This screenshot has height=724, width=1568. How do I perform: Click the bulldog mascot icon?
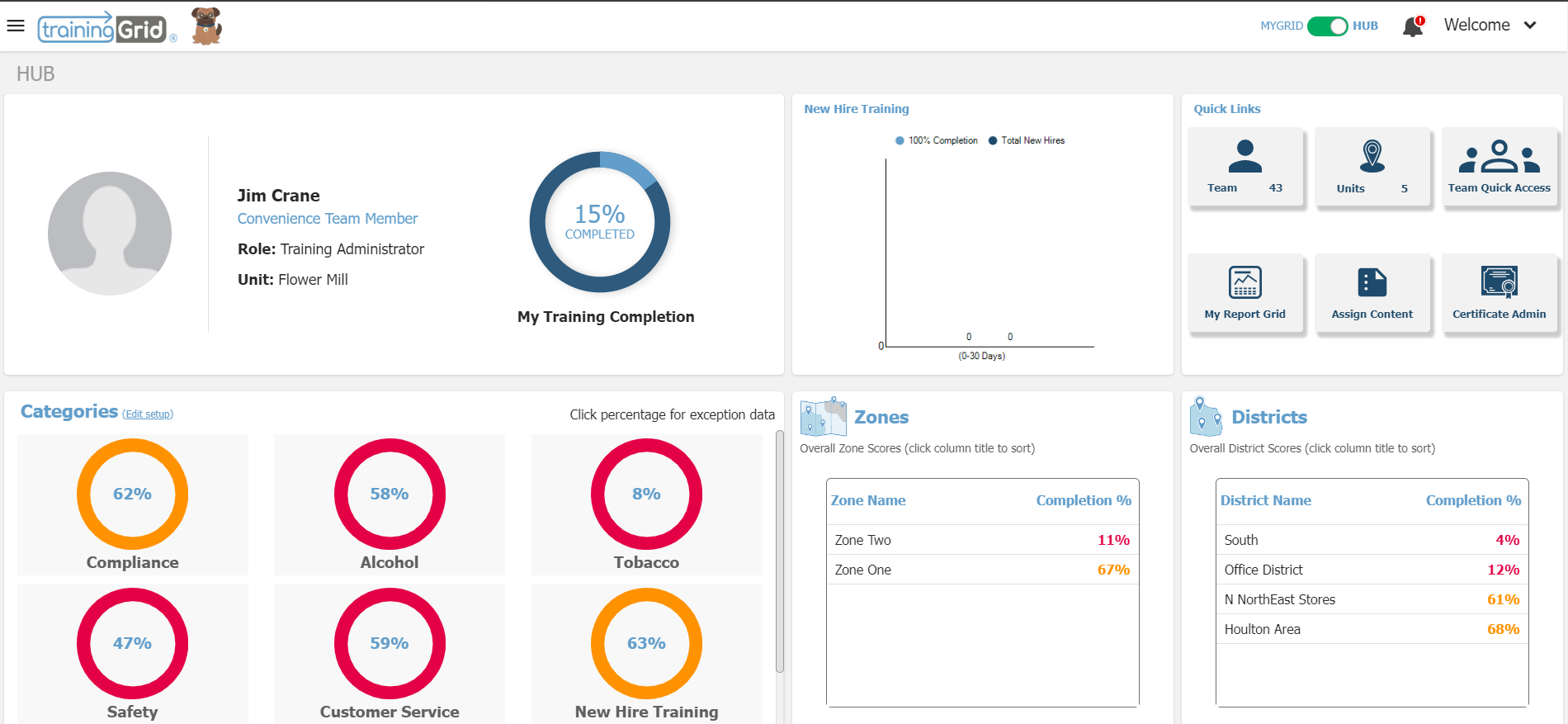206,26
